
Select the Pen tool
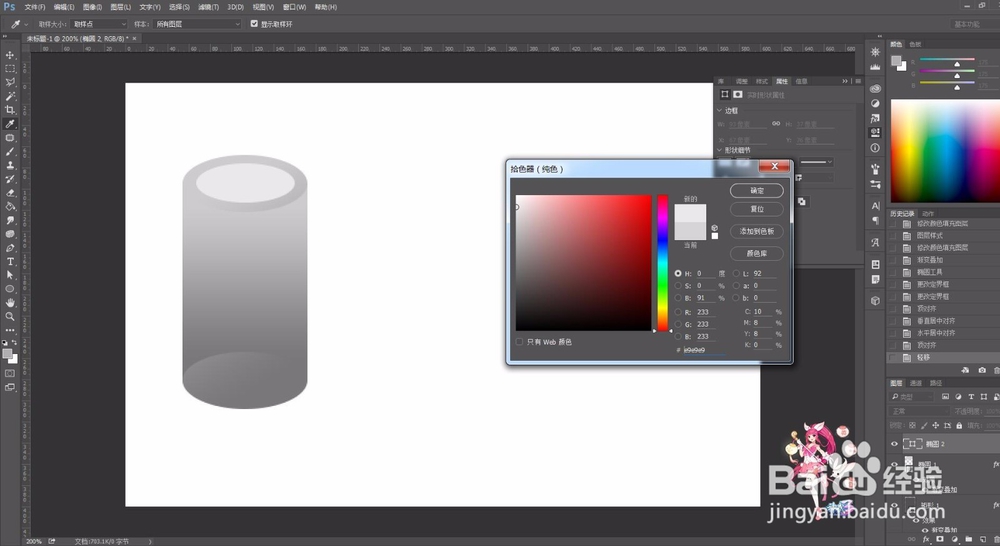10,247
